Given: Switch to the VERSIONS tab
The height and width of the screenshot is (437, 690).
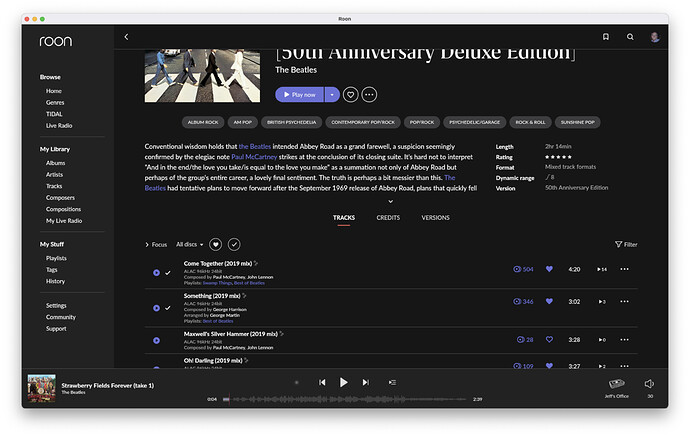Looking at the screenshot, I should 436,218.
